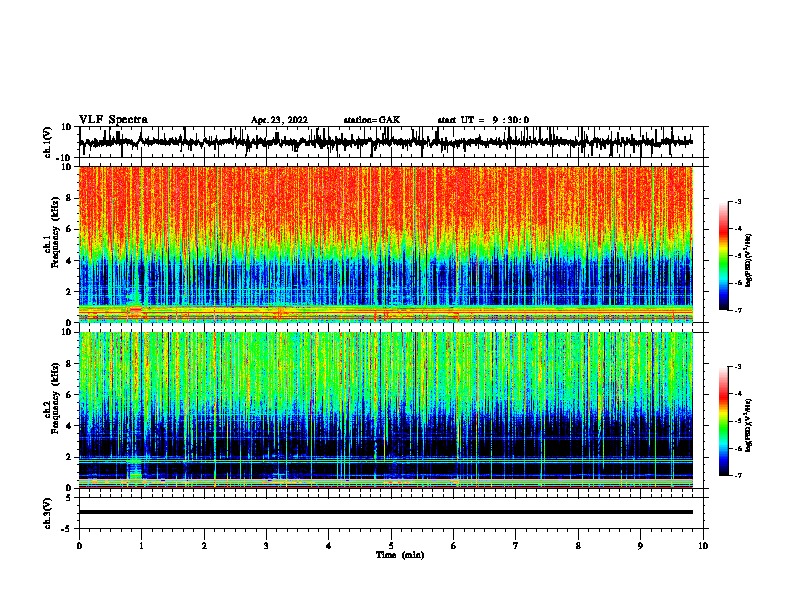This screenshot has width=792, height=612.
Task: Click the ch.2 color bar "log(PSD)" label
Action: [x=749, y=426]
